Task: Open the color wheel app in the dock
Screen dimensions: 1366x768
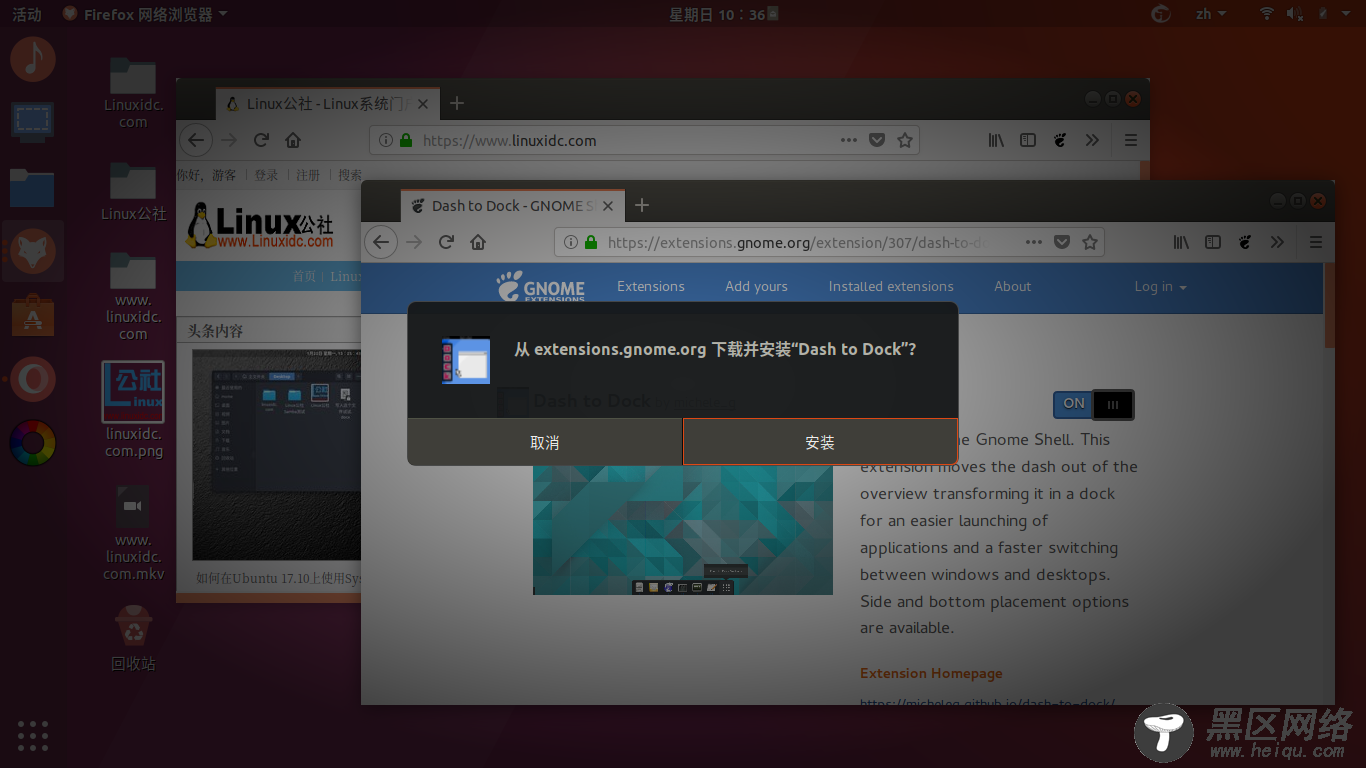Action: (33, 443)
